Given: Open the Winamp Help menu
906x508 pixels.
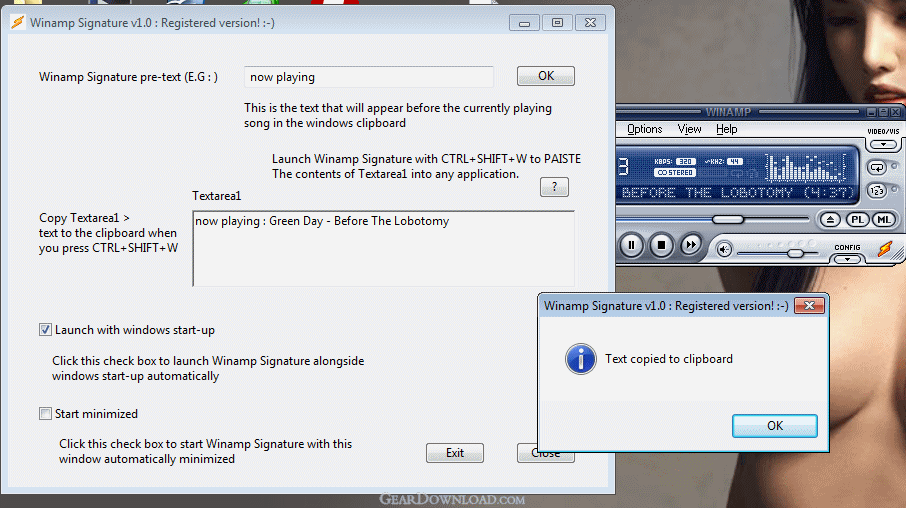Looking at the screenshot, I should [726, 129].
